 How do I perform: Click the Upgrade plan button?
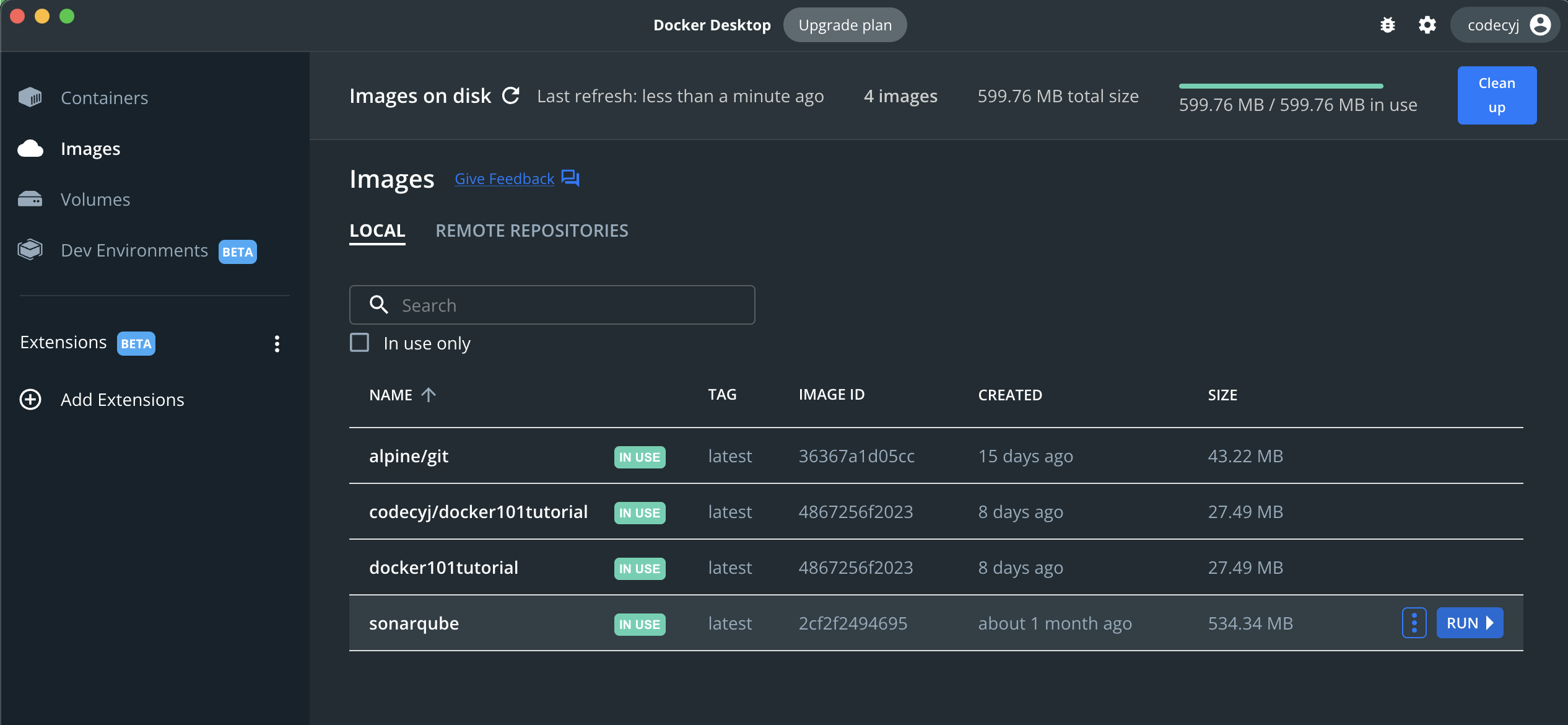(845, 25)
